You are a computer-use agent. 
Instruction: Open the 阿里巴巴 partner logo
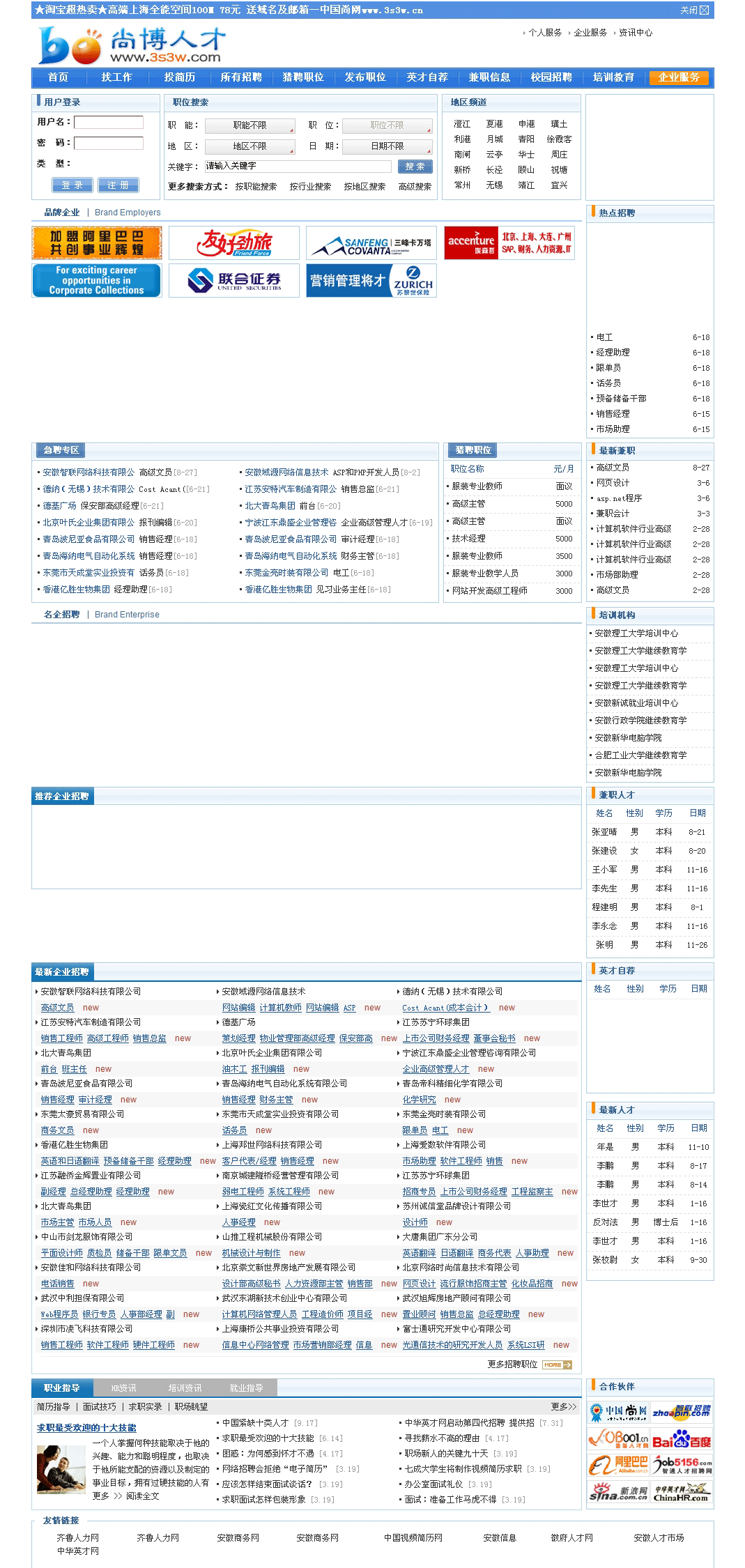pyautogui.click(x=618, y=1464)
